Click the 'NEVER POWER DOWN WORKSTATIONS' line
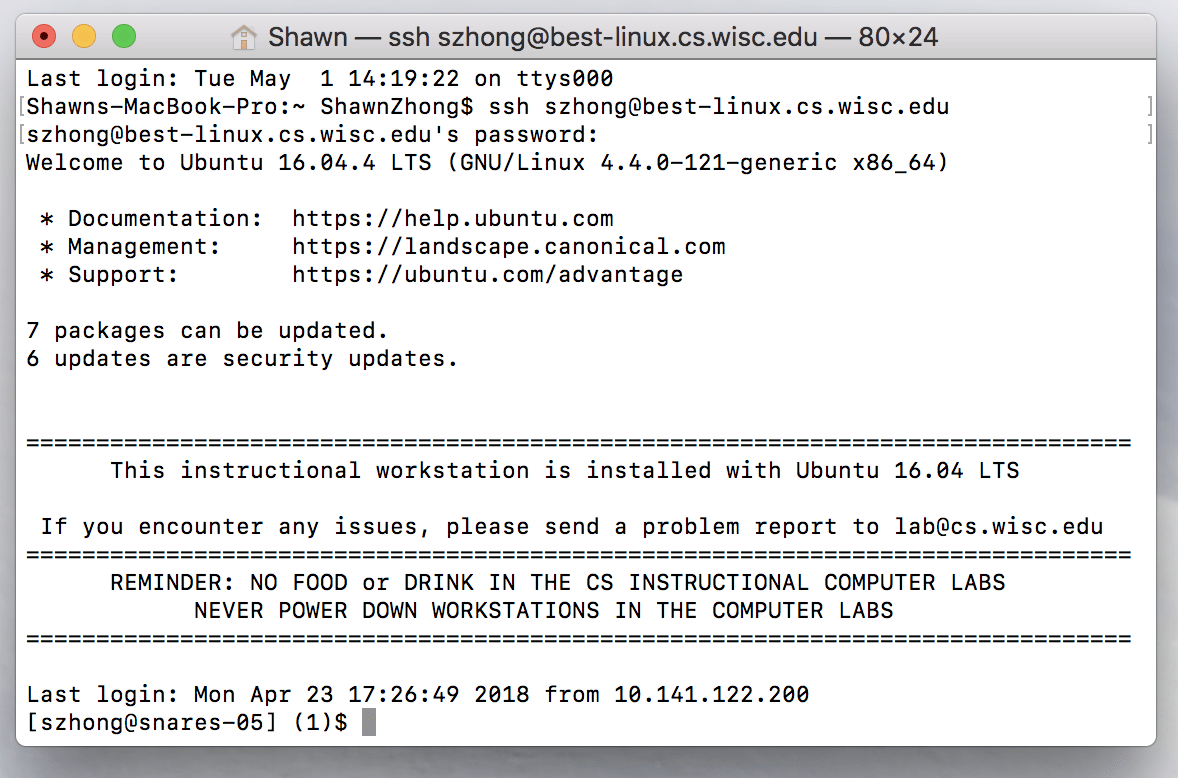This screenshot has width=1178, height=778. (544, 610)
